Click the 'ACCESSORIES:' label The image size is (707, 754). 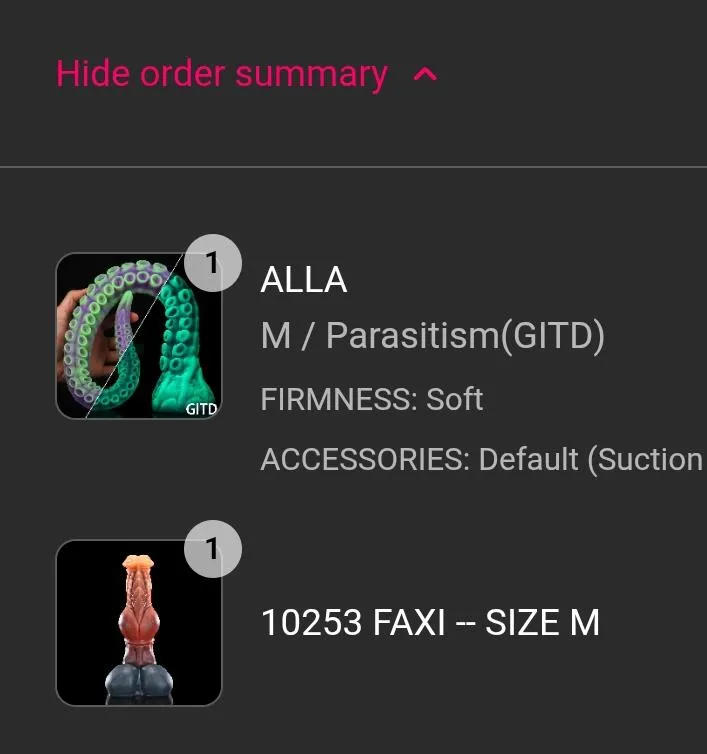[364, 459]
